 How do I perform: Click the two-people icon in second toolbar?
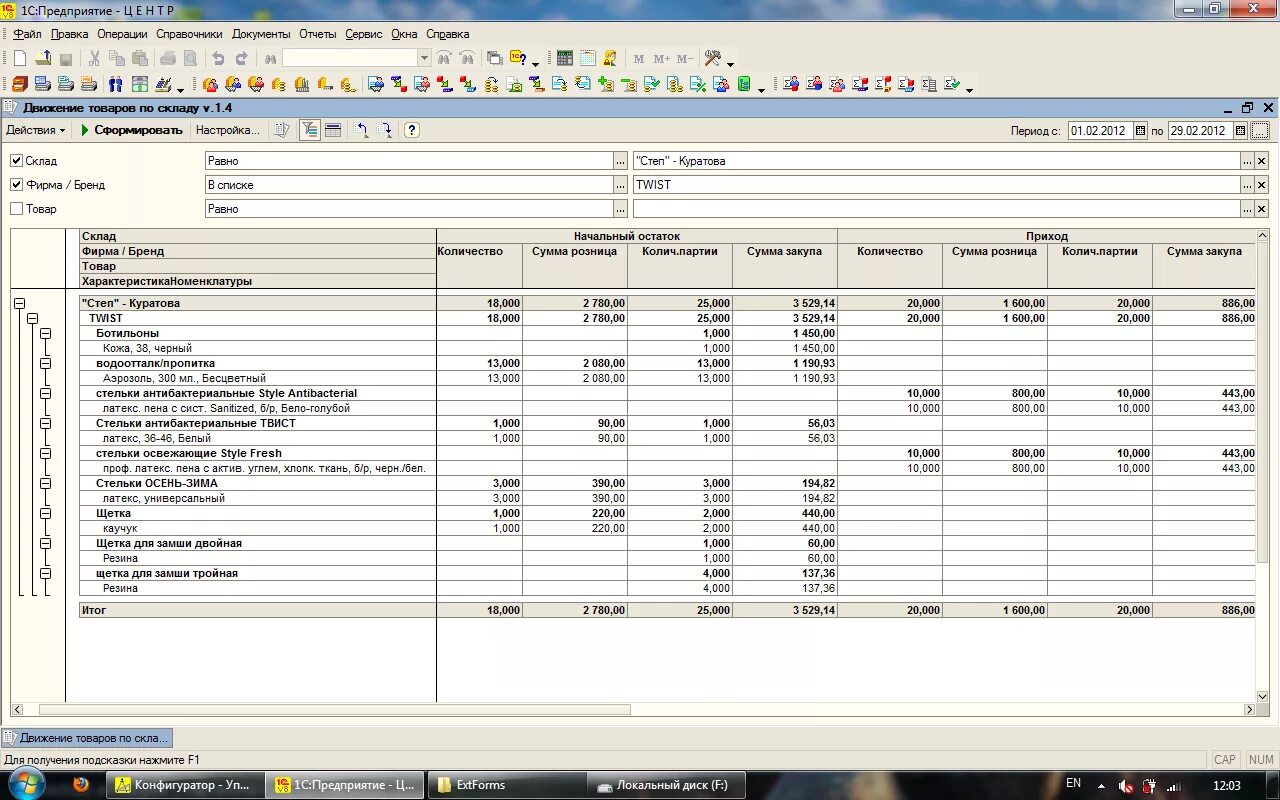click(x=116, y=85)
